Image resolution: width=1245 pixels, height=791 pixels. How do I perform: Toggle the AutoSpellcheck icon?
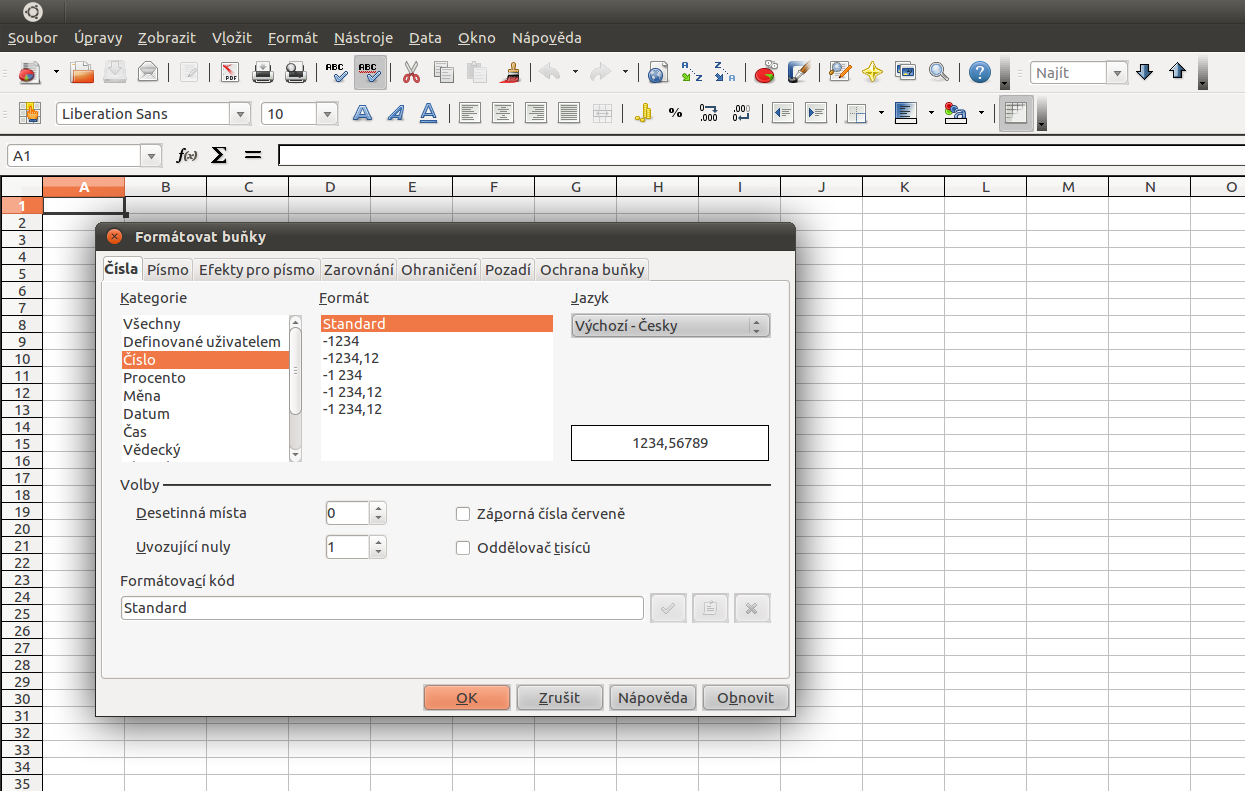click(369, 72)
